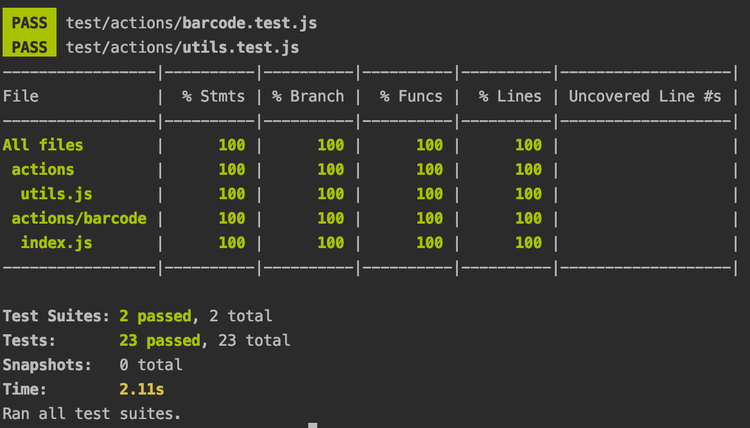This screenshot has width=750, height=428.
Task: Click the 'Tests:' label
Action: pyautogui.click(x=29, y=340)
